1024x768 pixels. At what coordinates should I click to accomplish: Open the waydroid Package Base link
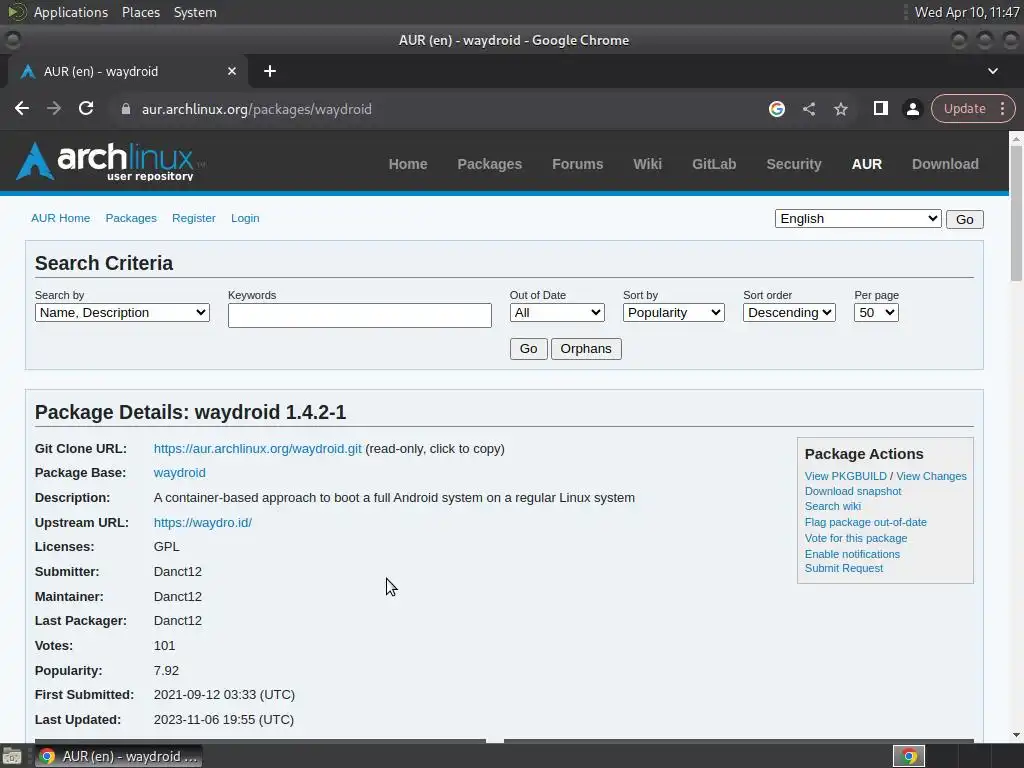tap(180, 473)
